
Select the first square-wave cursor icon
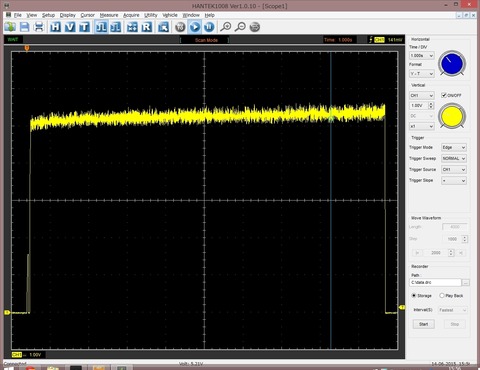(x=101, y=27)
